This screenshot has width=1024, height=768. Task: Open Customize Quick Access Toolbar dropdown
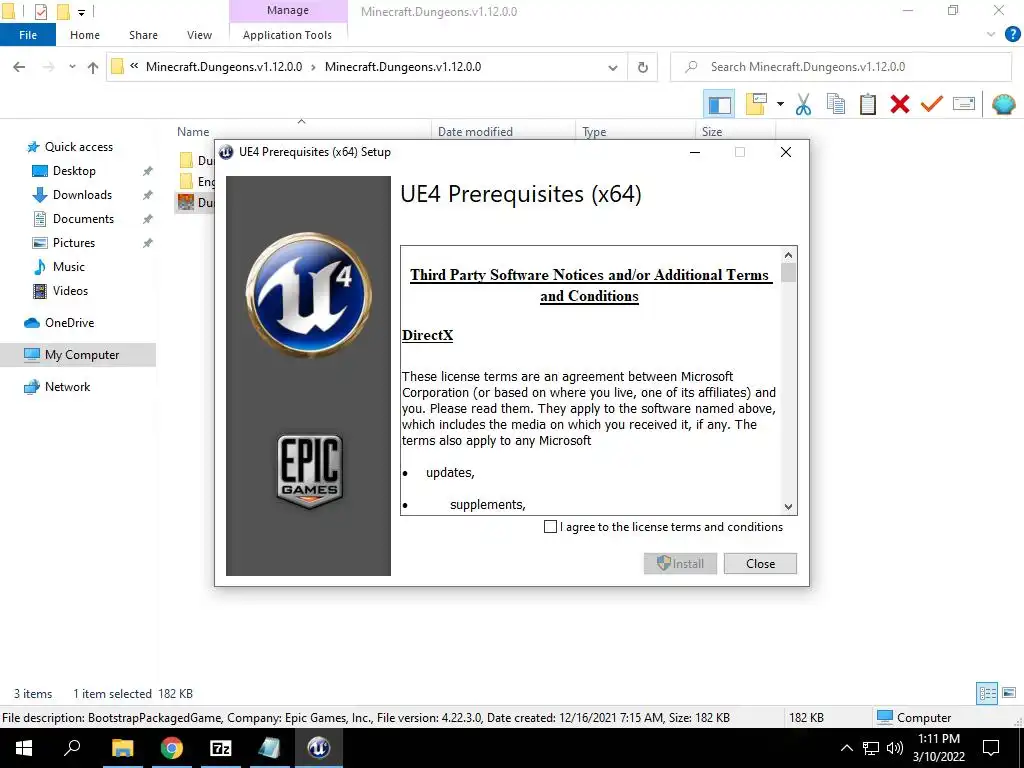(82, 12)
